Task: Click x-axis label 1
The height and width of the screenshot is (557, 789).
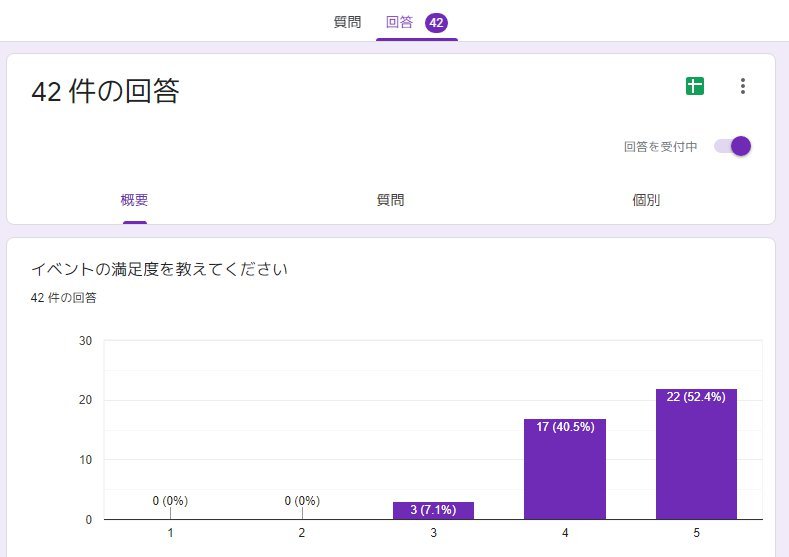Action: (171, 533)
